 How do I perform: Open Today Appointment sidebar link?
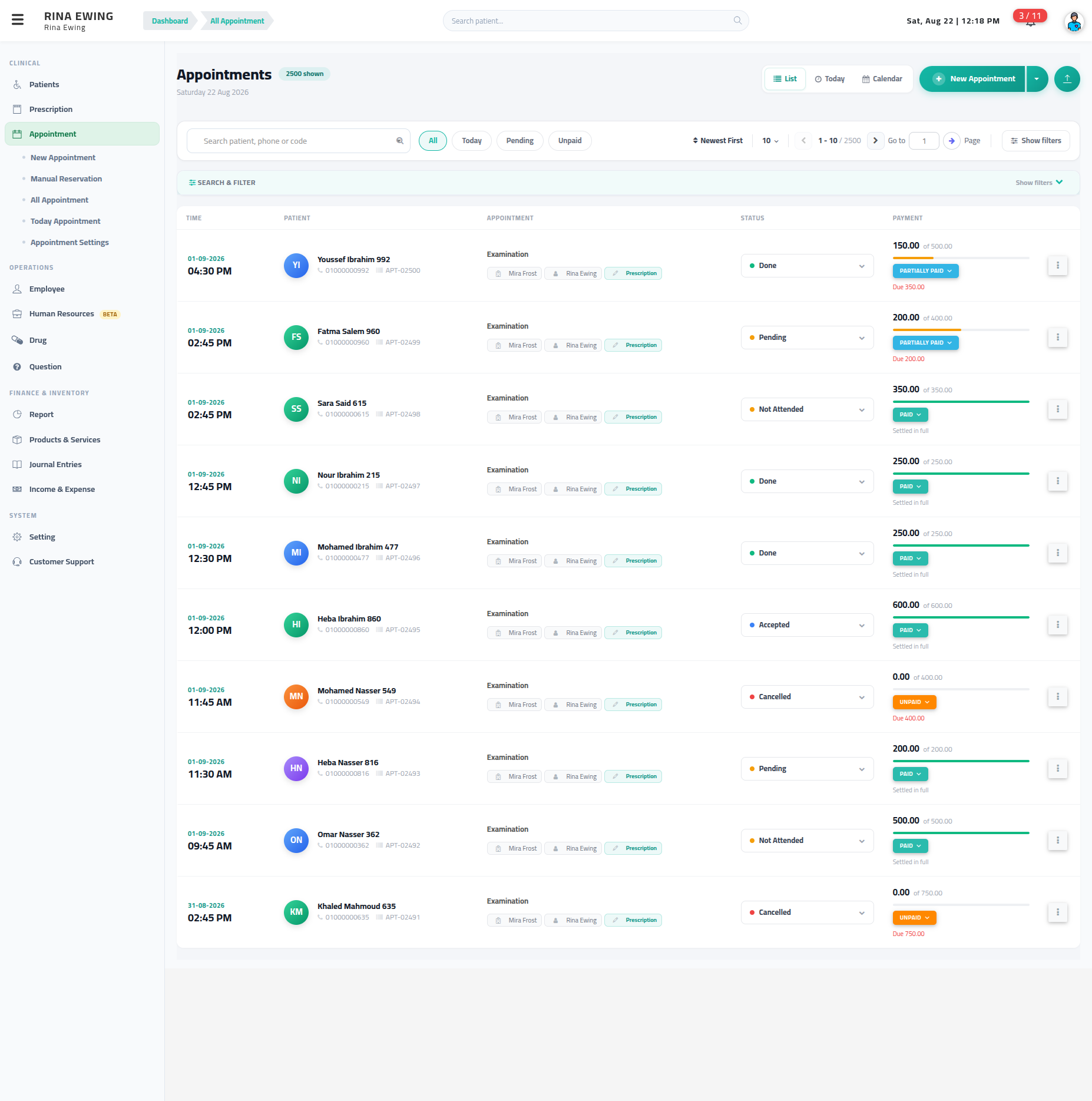pyautogui.click(x=65, y=221)
